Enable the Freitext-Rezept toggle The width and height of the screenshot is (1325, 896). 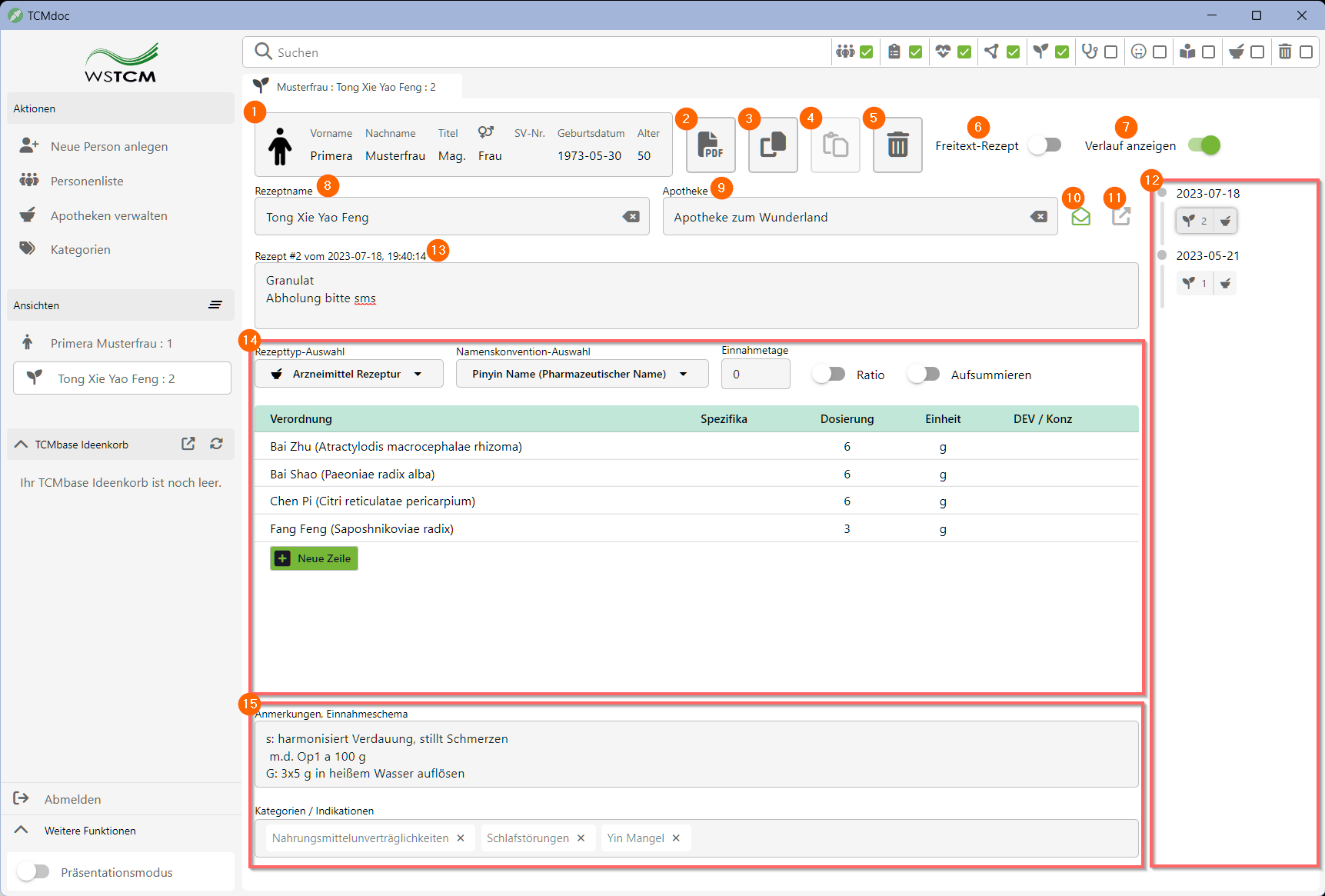(1044, 145)
